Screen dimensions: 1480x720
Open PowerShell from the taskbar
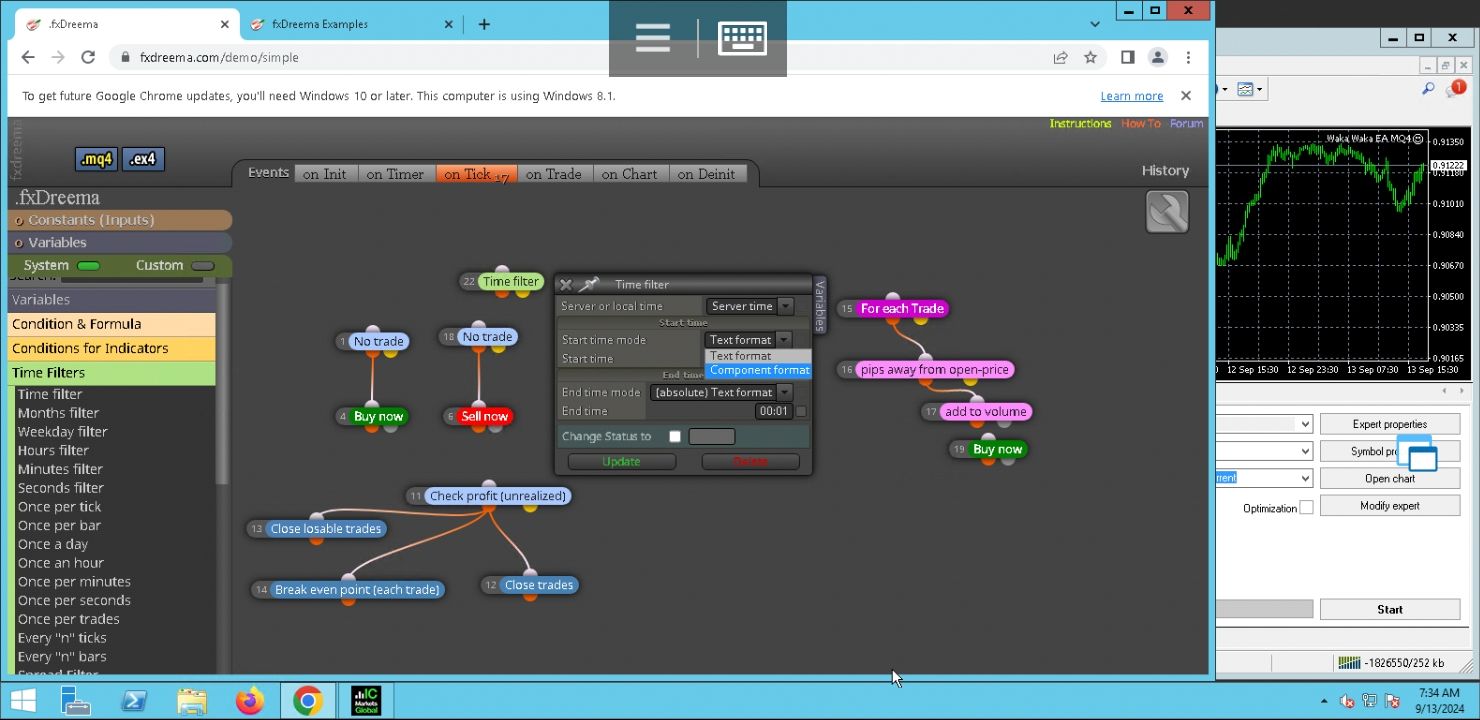(x=134, y=701)
